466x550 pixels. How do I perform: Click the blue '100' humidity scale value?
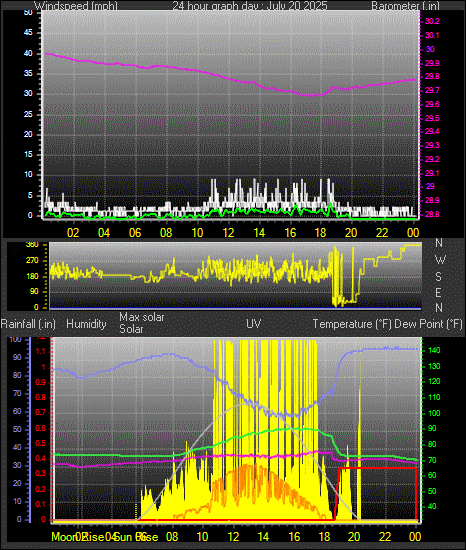coord(15,340)
